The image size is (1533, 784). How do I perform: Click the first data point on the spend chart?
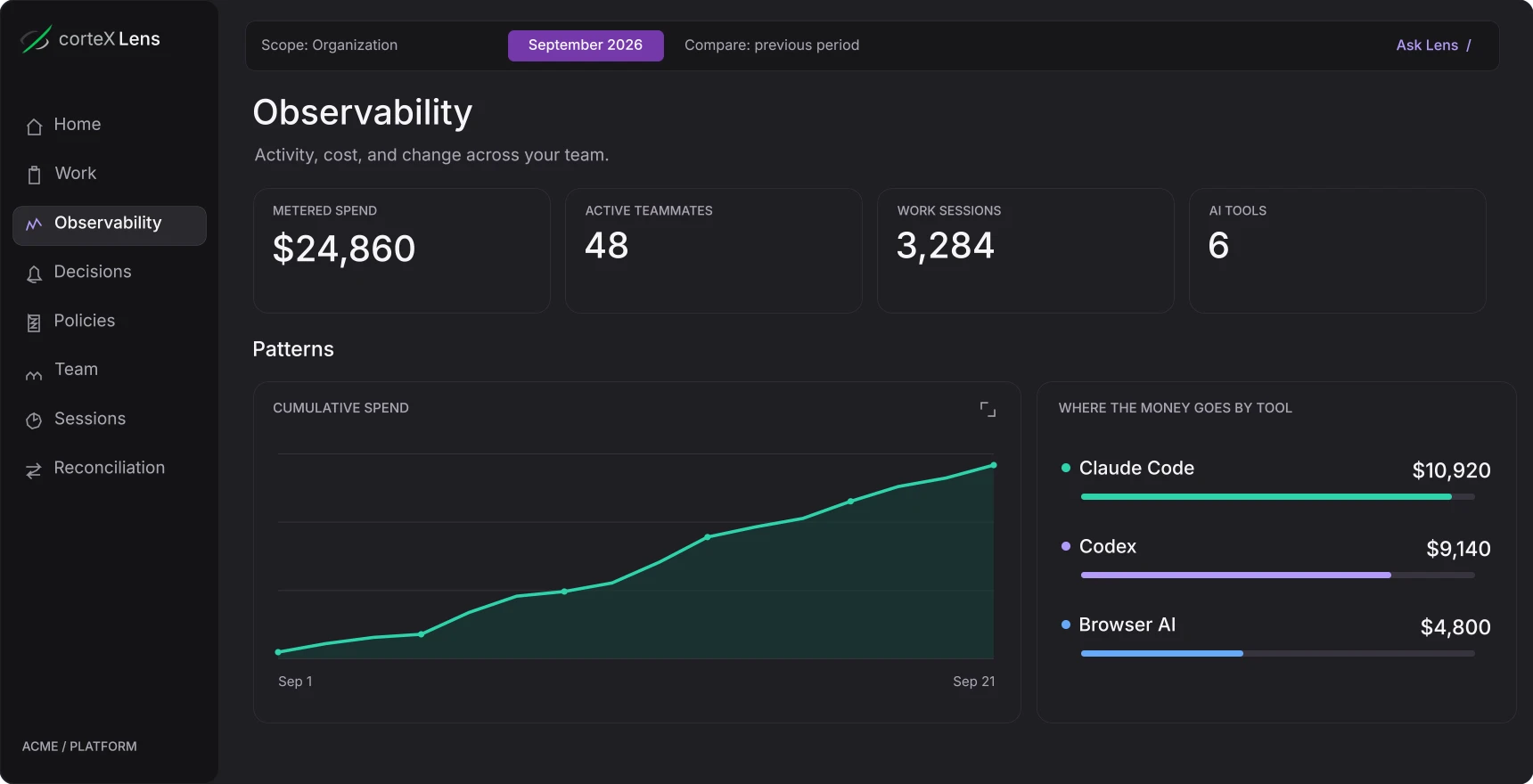click(x=278, y=652)
